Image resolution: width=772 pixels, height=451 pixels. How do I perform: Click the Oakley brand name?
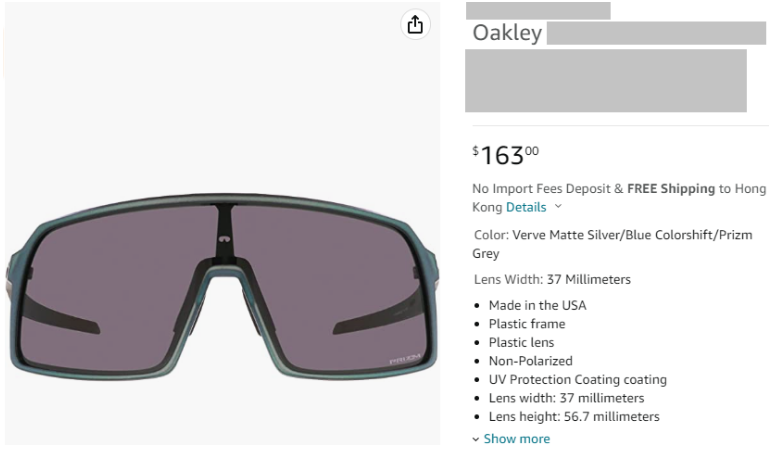click(507, 33)
